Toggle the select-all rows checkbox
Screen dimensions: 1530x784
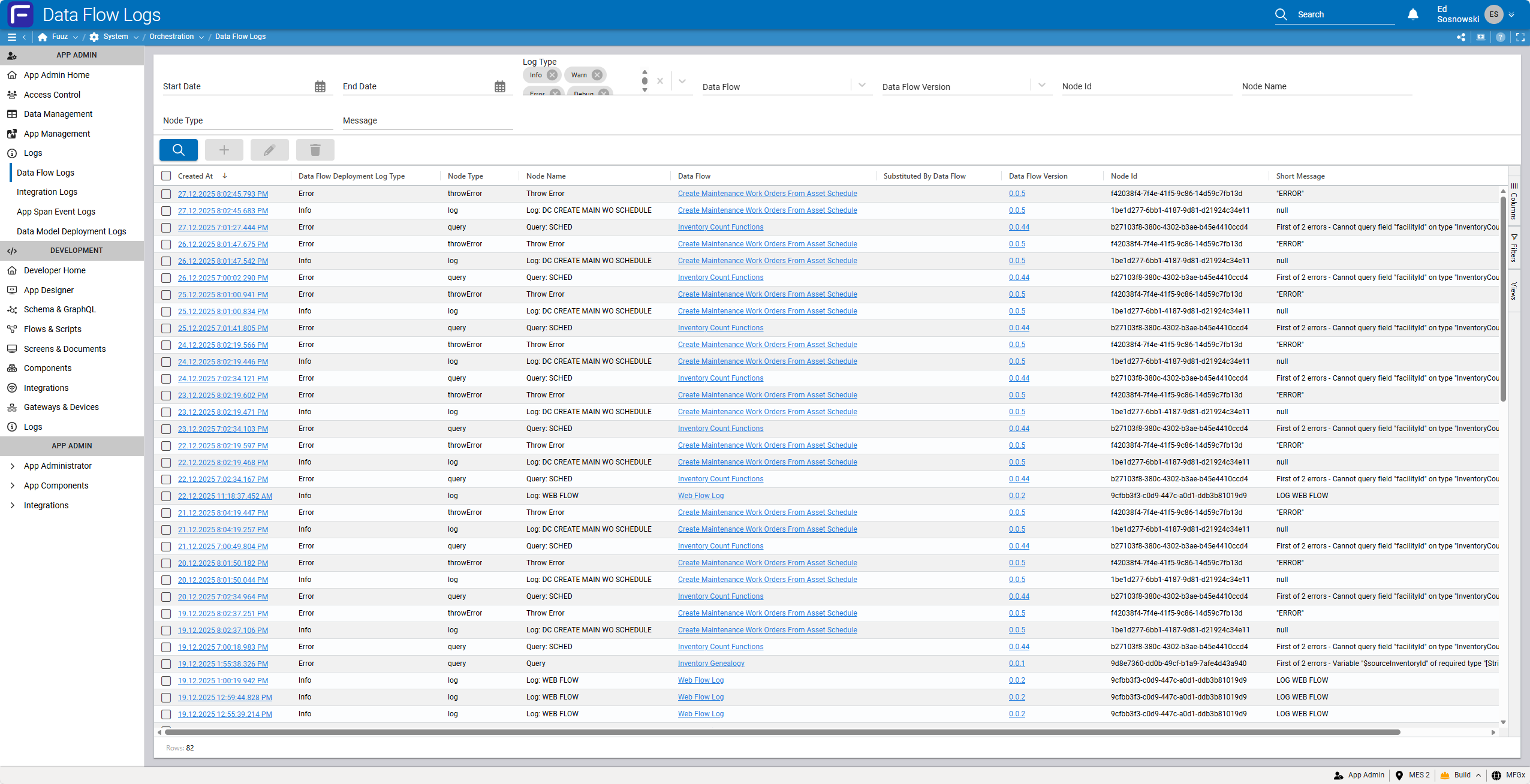pos(166,176)
